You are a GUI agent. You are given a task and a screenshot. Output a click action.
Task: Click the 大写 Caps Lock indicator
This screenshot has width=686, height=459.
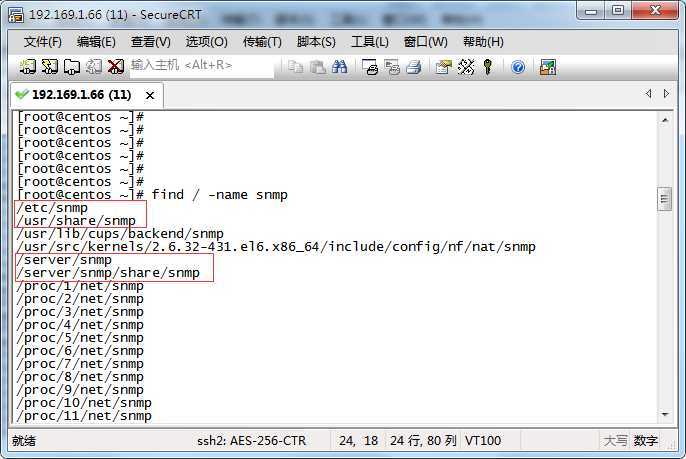point(616,440)
